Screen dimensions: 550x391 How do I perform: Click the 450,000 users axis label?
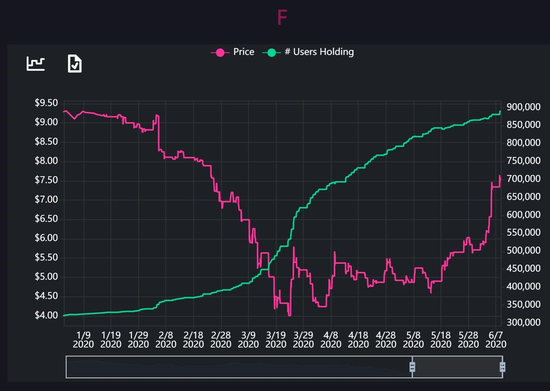coord(523,269)
